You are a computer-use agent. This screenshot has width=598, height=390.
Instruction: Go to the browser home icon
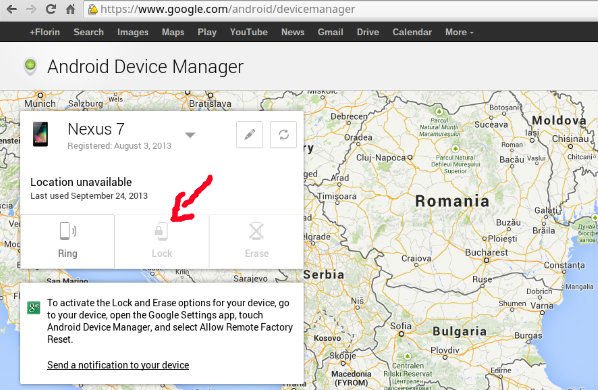point(71,9)
